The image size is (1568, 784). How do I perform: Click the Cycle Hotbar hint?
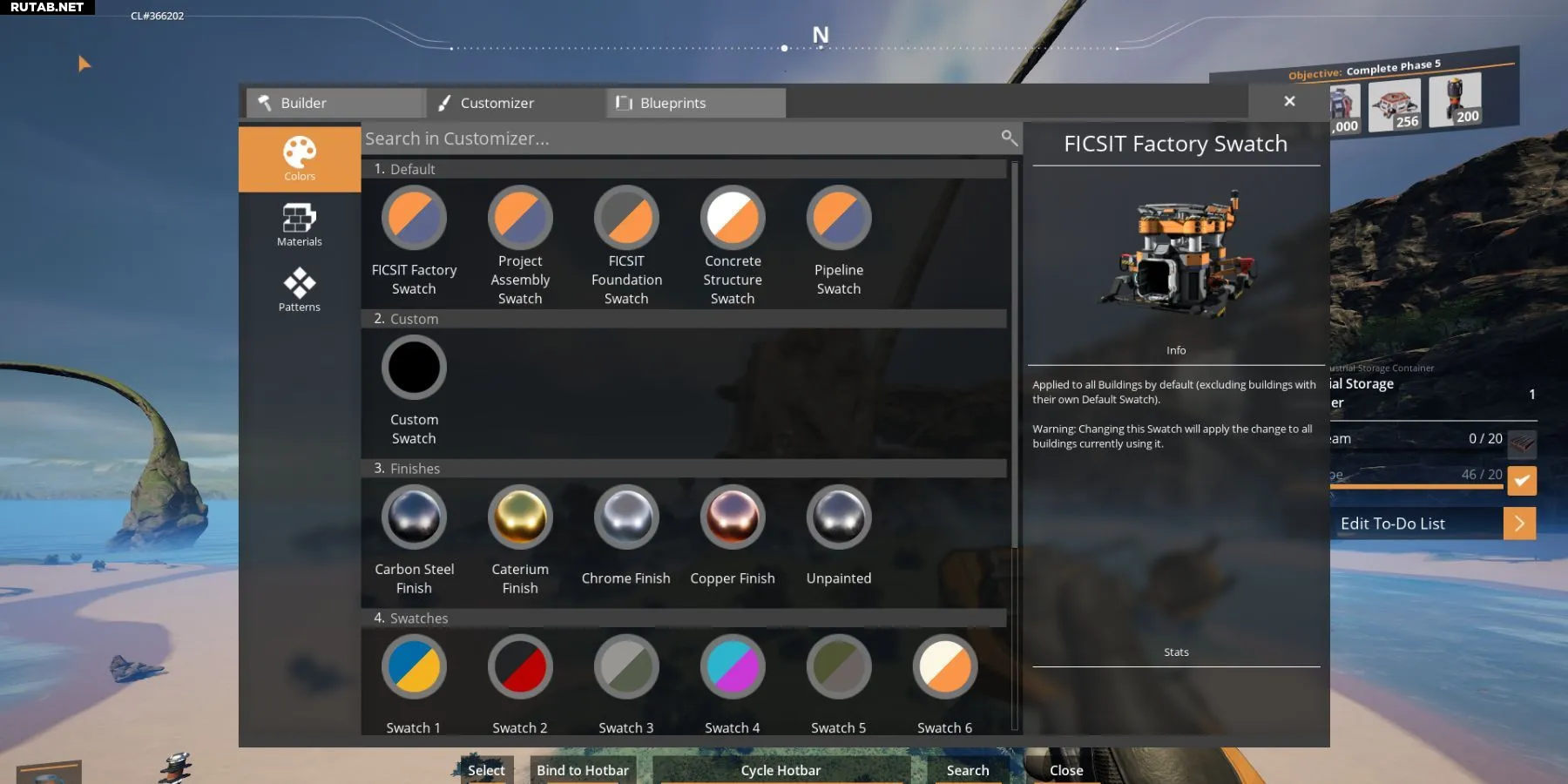[x=781, y=770]
